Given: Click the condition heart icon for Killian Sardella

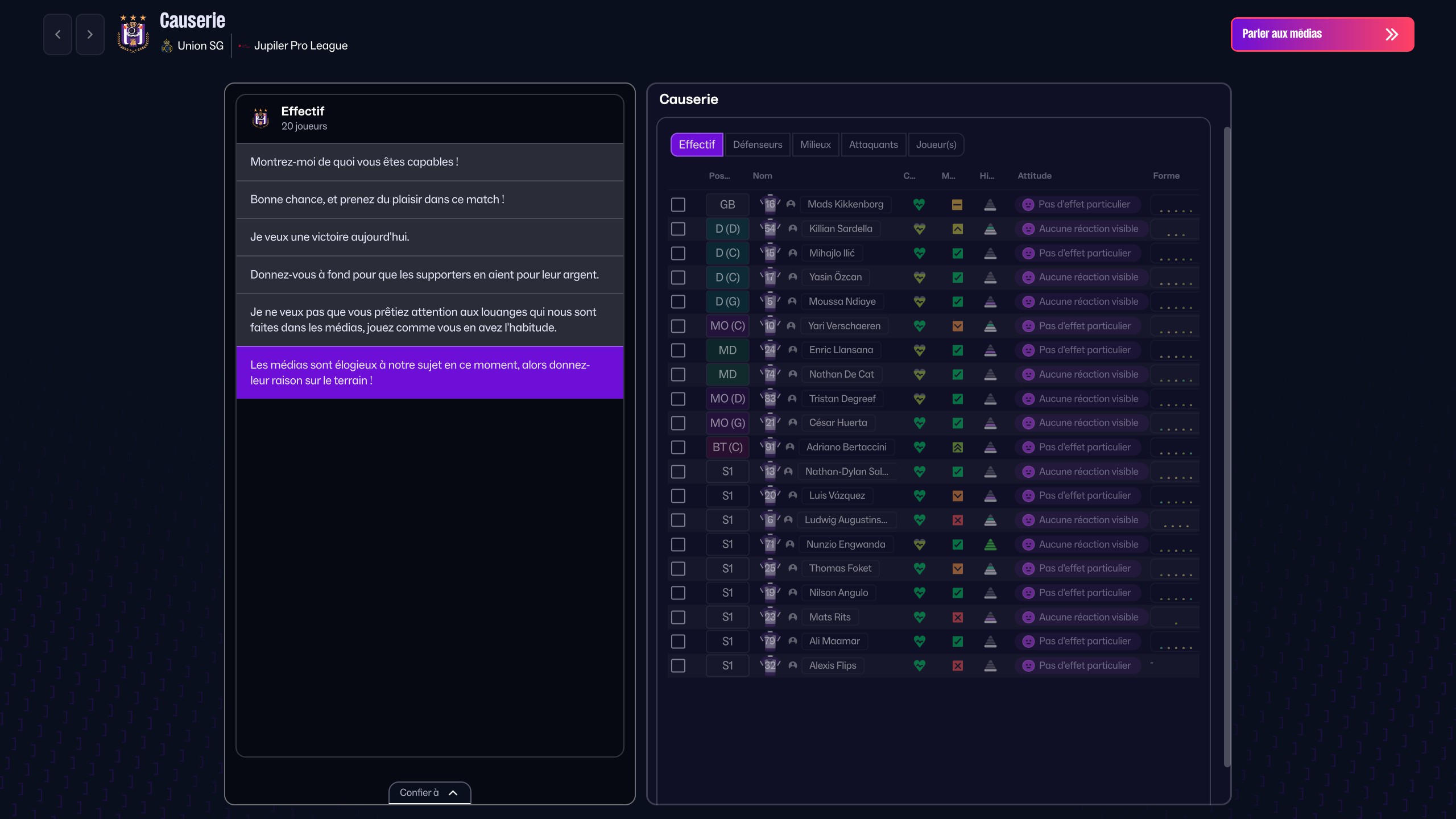Looking at the screenshot, I should (919, 229).
